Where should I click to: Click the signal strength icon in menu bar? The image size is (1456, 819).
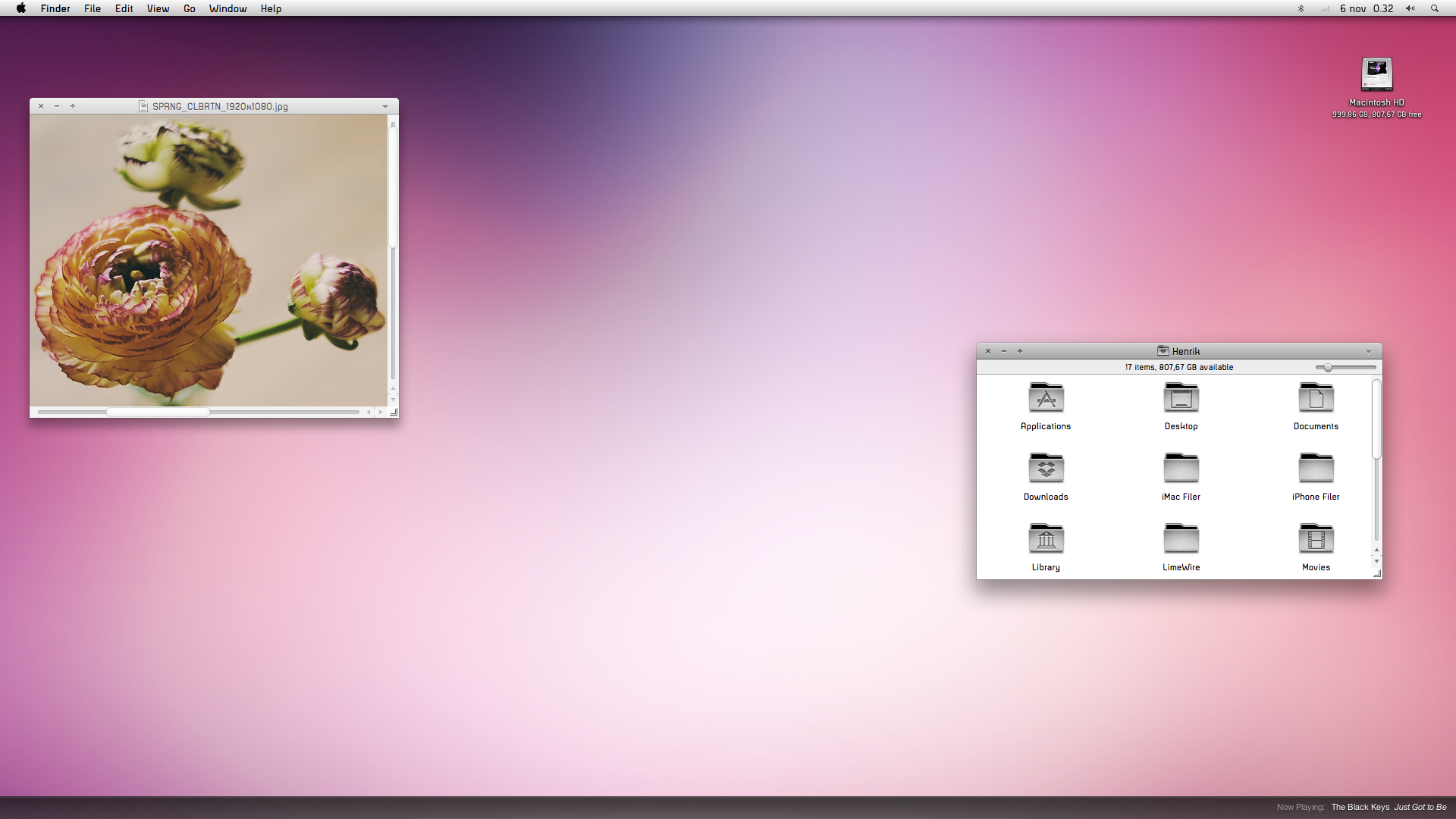pos(1325,9)
